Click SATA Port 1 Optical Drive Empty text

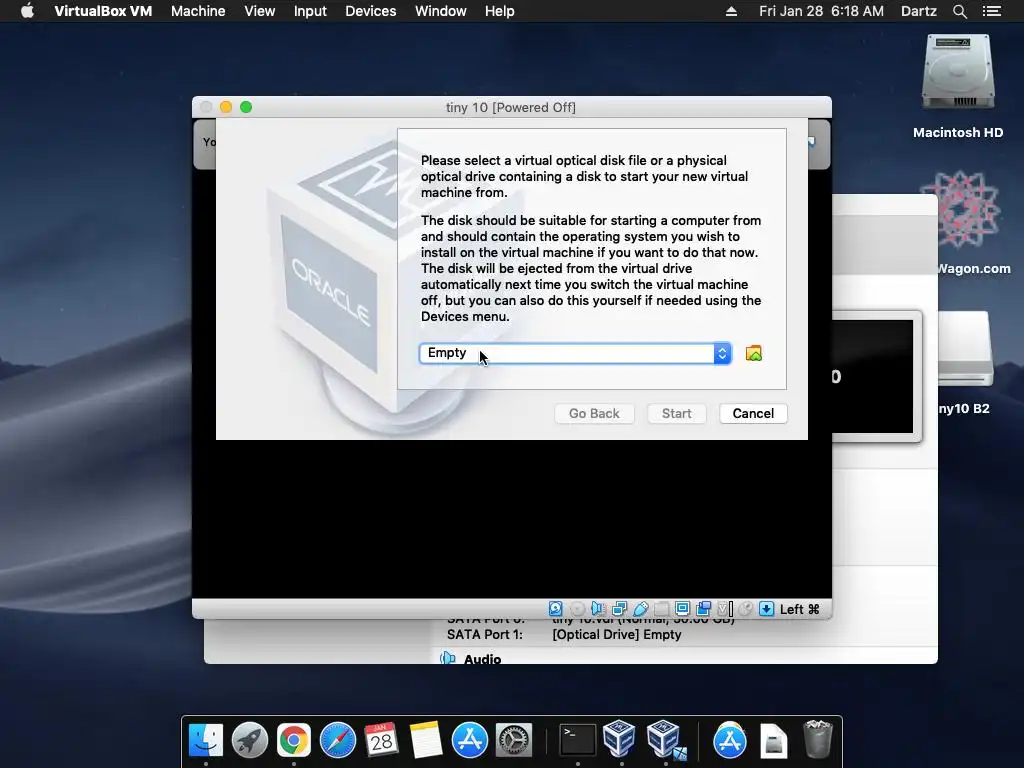(616, 634)
